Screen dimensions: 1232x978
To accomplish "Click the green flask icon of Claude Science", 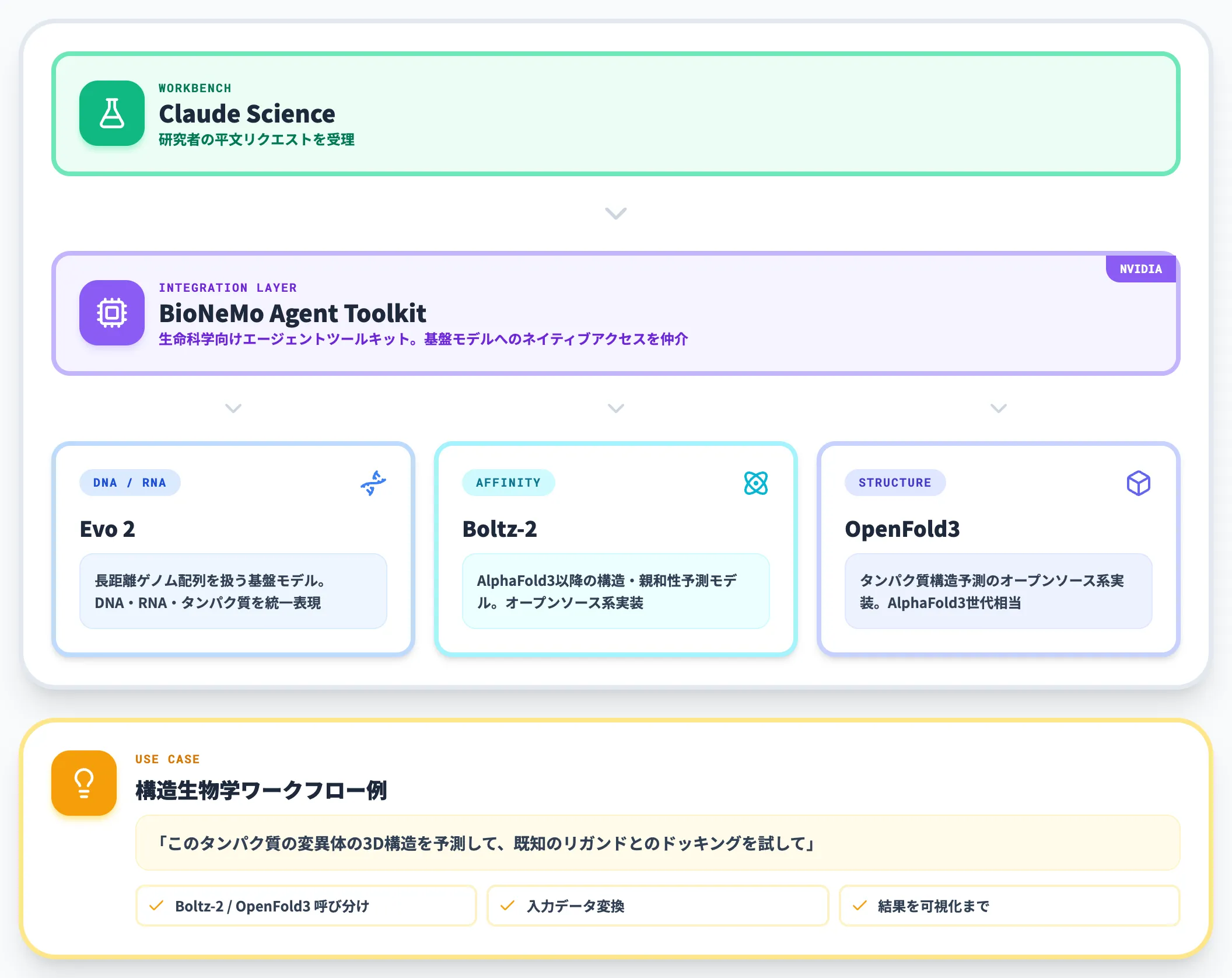I will click(112, 113).
